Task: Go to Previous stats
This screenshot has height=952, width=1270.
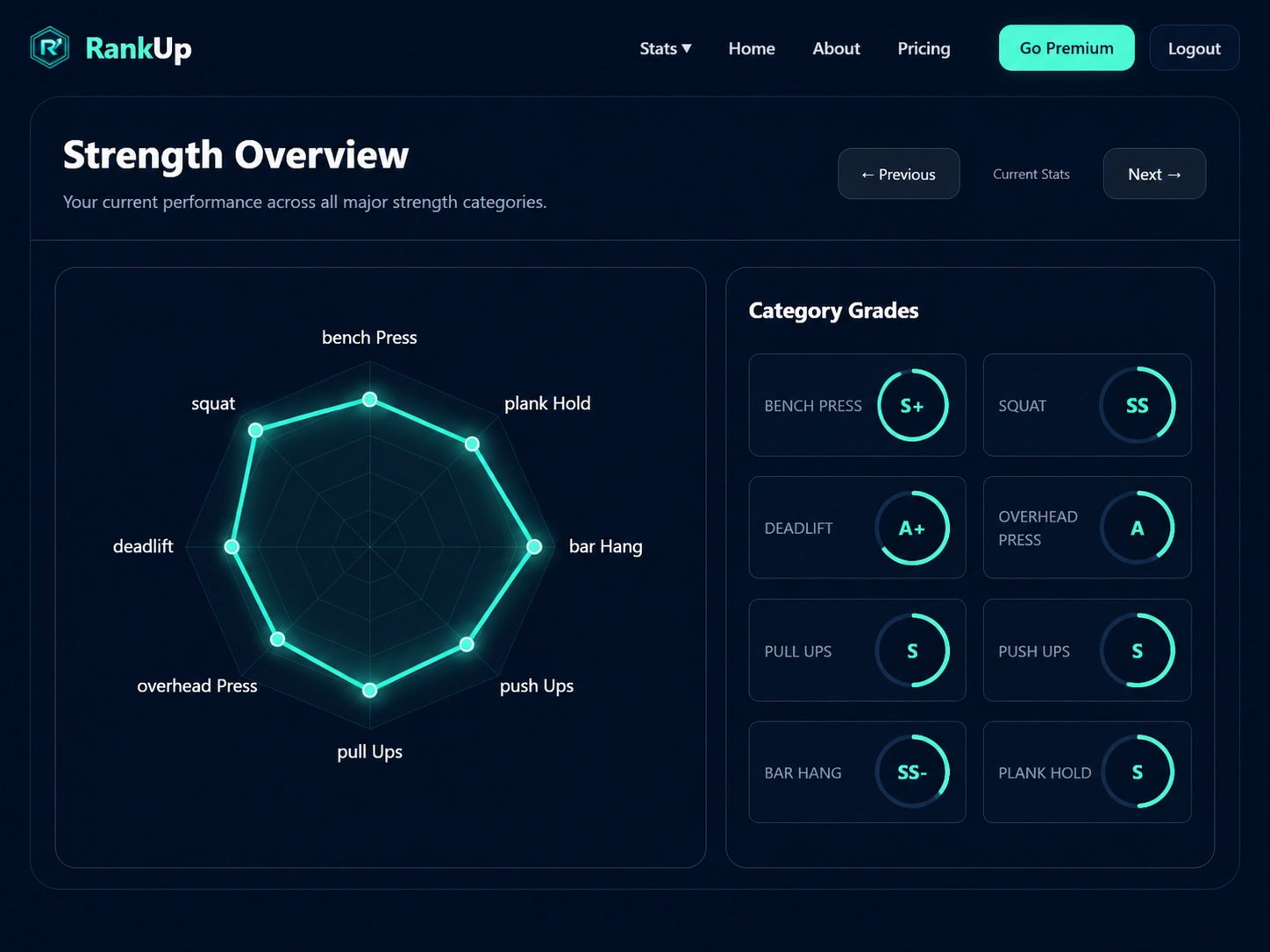Action: click(x=898, y=174)
